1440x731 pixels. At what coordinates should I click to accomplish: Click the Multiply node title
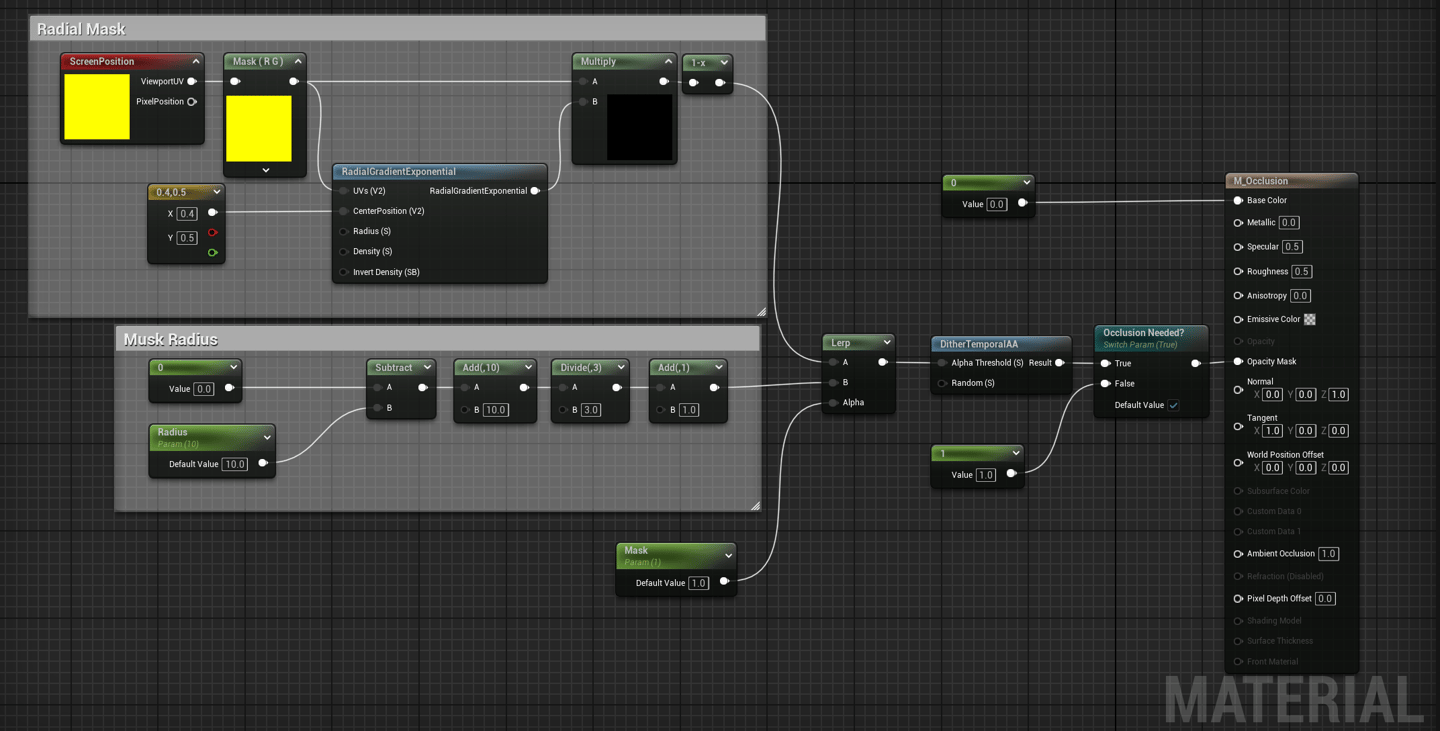pos(599,61)
